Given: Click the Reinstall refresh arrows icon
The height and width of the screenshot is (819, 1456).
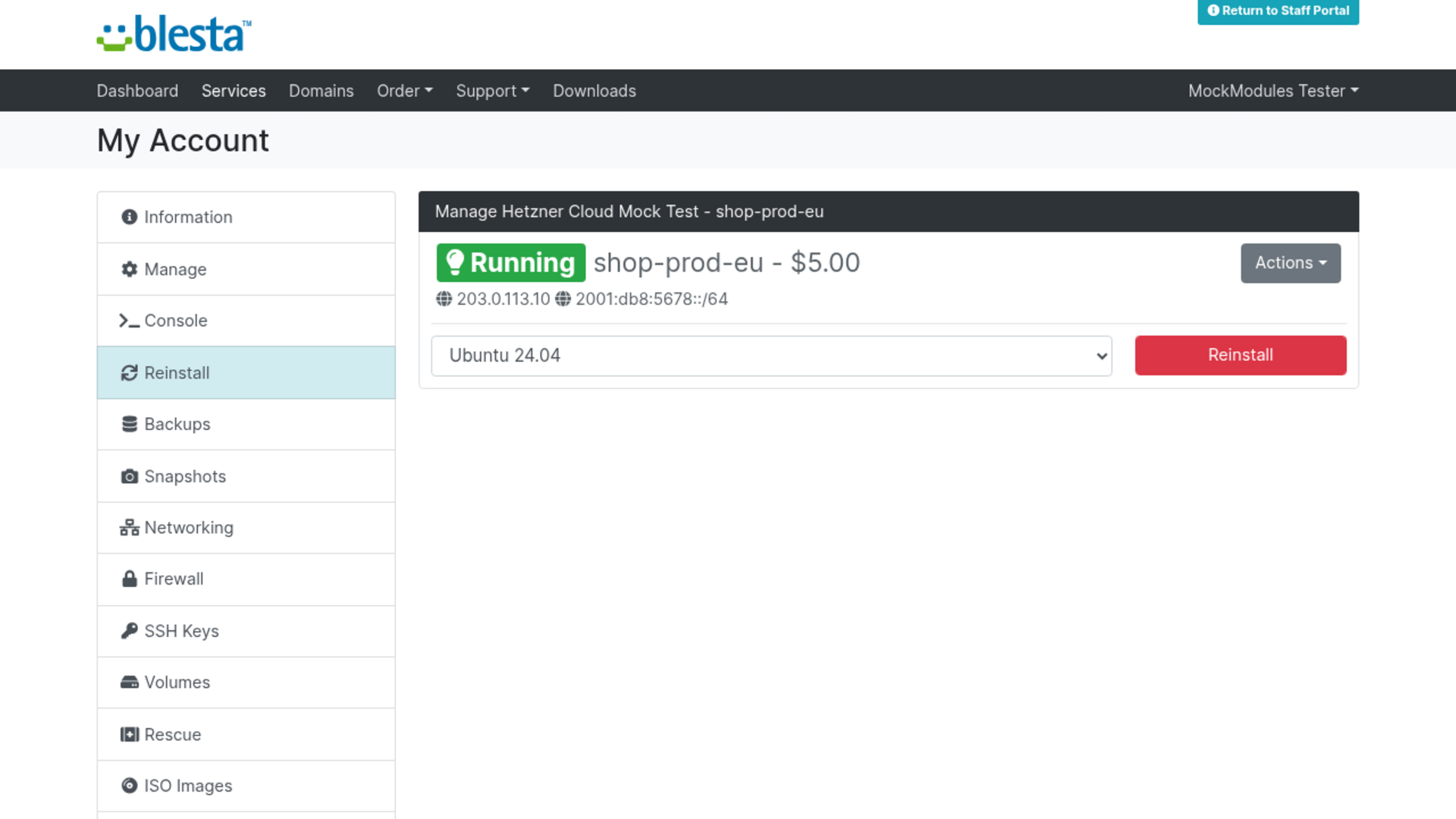Looking at the screenshot, I should [130, 373].
